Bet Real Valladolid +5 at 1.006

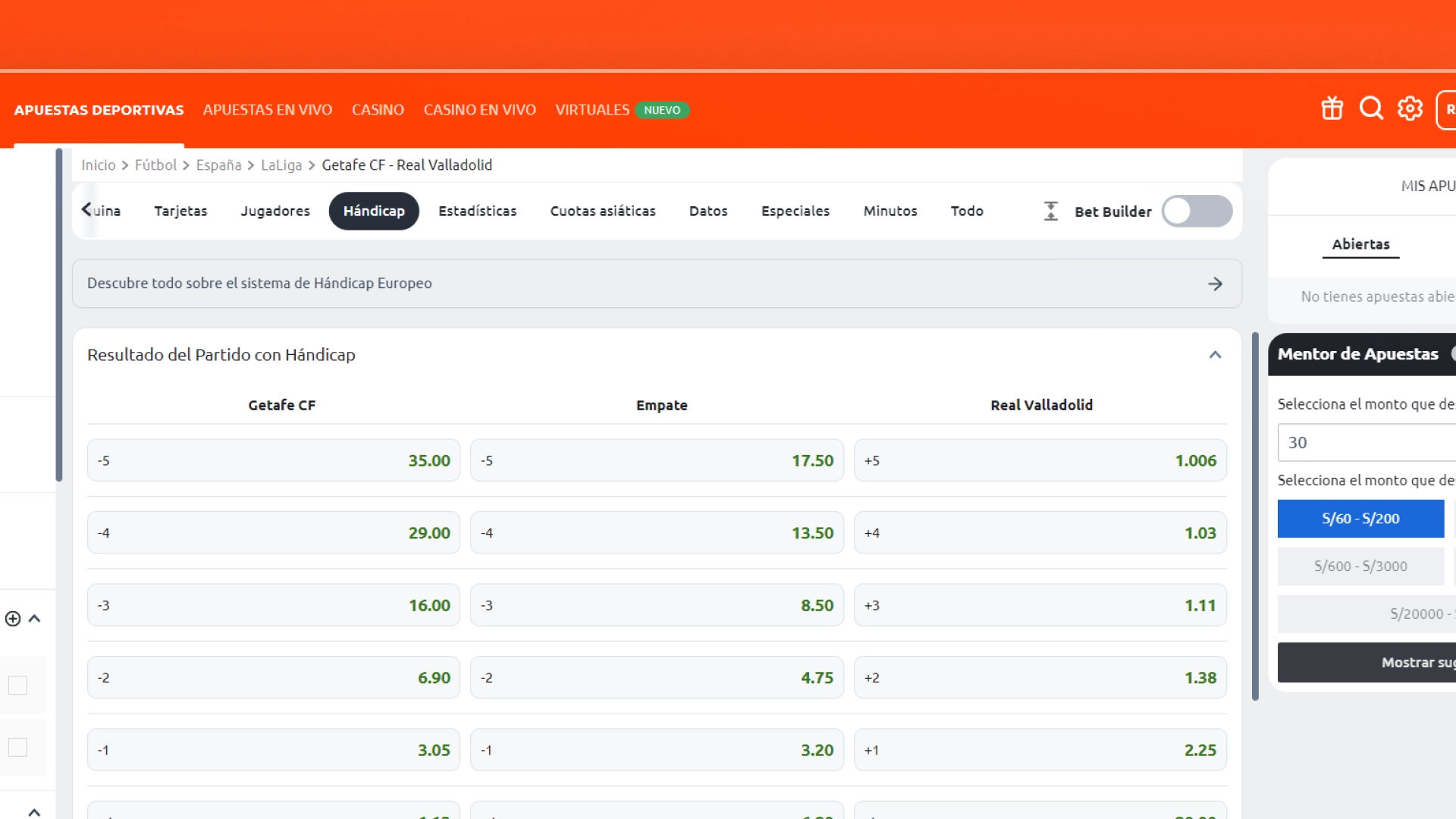1040,460
